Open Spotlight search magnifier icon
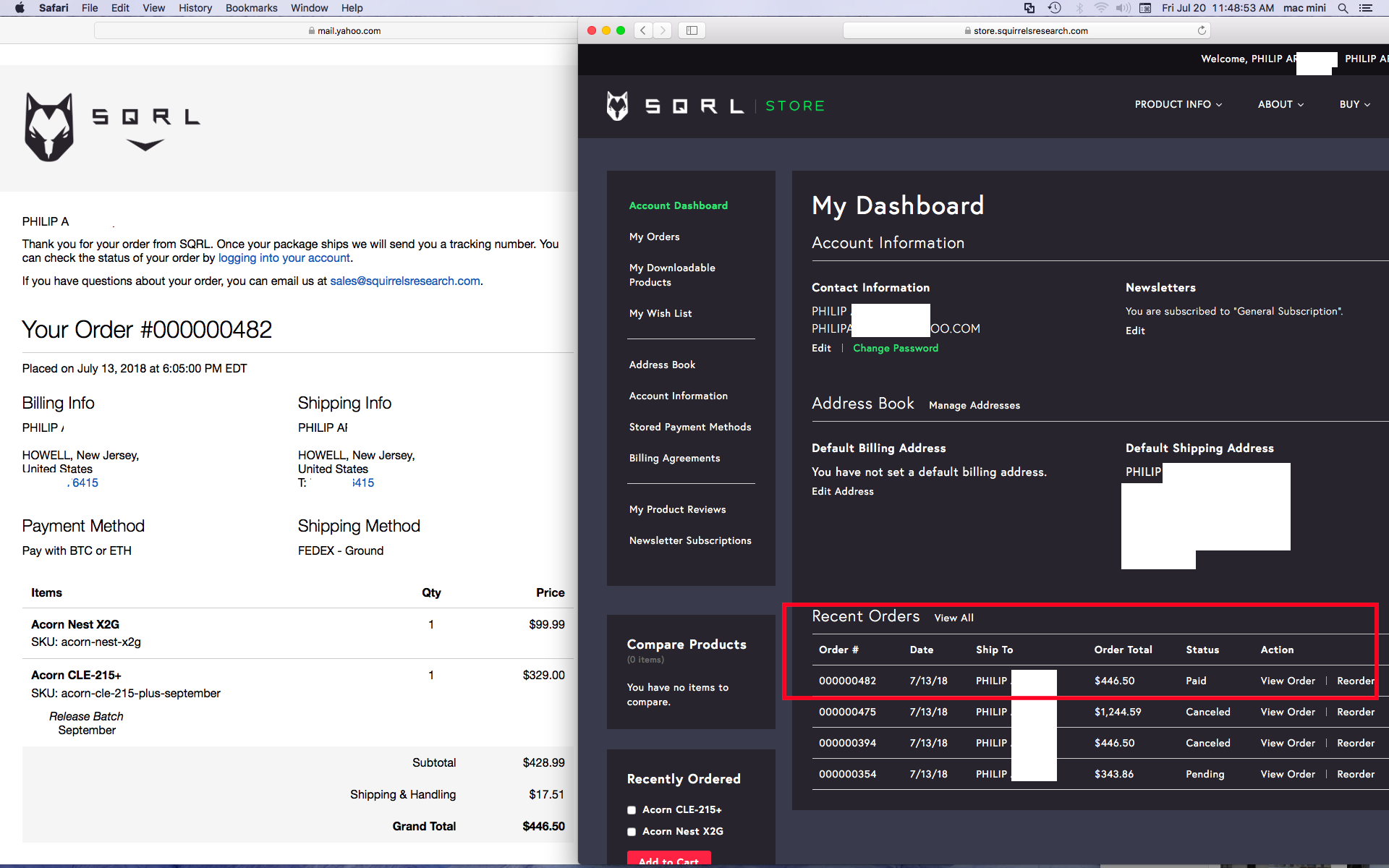 [1343, 8]
